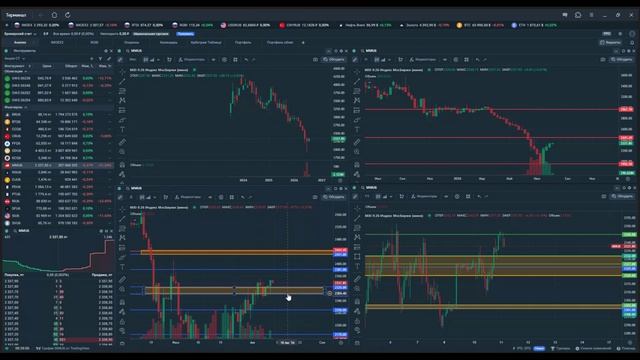Select Fibonacci tool in red-lines chart
The width and height of the screenshot is (640, 360).
pyautogui.click(x=357, y=91)
